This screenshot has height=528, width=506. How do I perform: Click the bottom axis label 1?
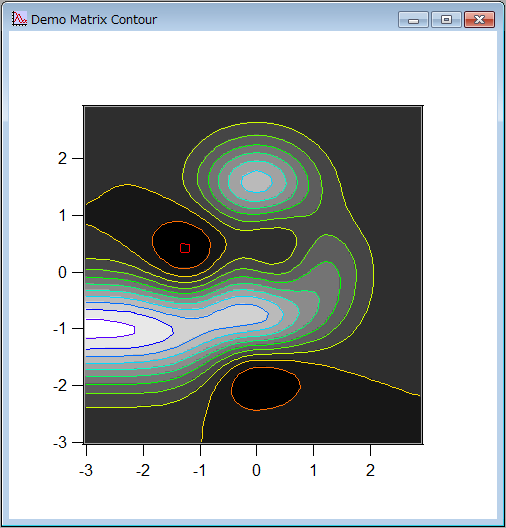(313, 470)
